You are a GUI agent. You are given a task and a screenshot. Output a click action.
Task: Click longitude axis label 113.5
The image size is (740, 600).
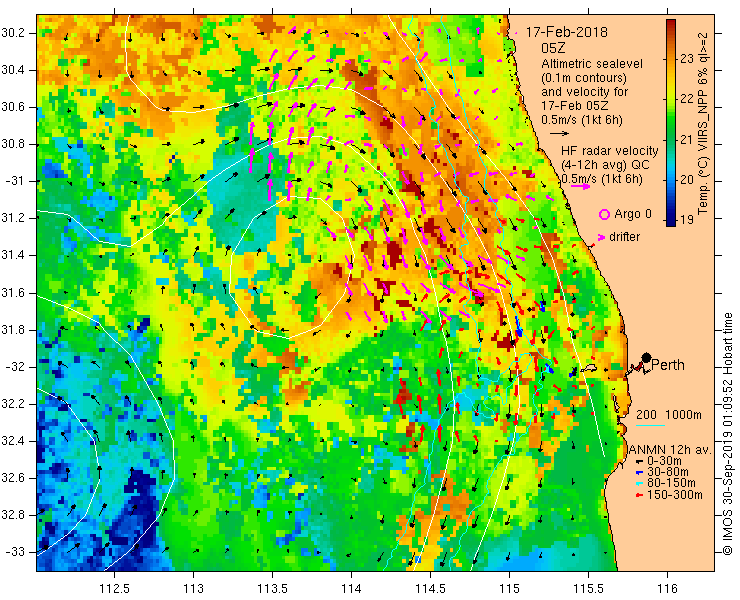[272, 589]
